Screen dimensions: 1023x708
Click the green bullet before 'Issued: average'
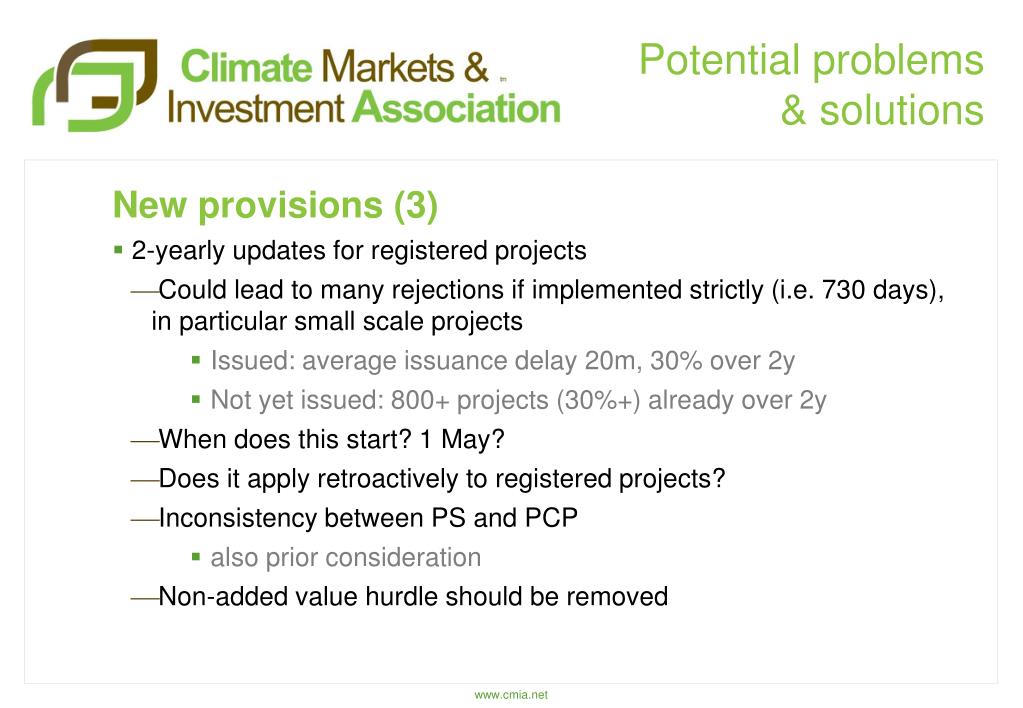pyautogui.click(x=196, y=360)
